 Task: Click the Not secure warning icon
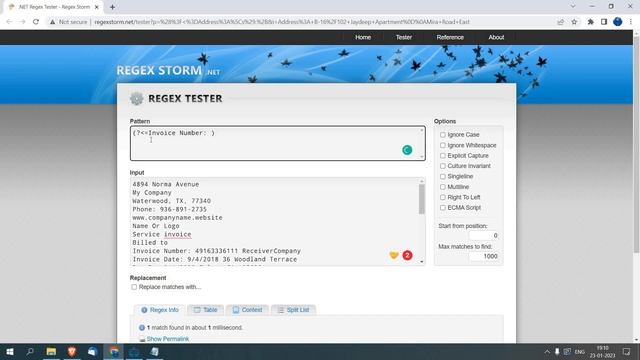coord(52,22)
